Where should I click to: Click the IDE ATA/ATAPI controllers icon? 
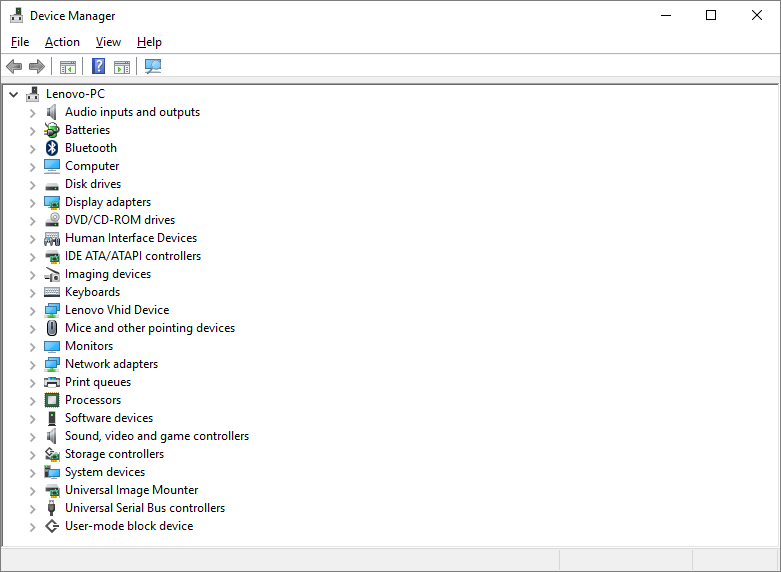pyautogui.click(x=52, y=257)
